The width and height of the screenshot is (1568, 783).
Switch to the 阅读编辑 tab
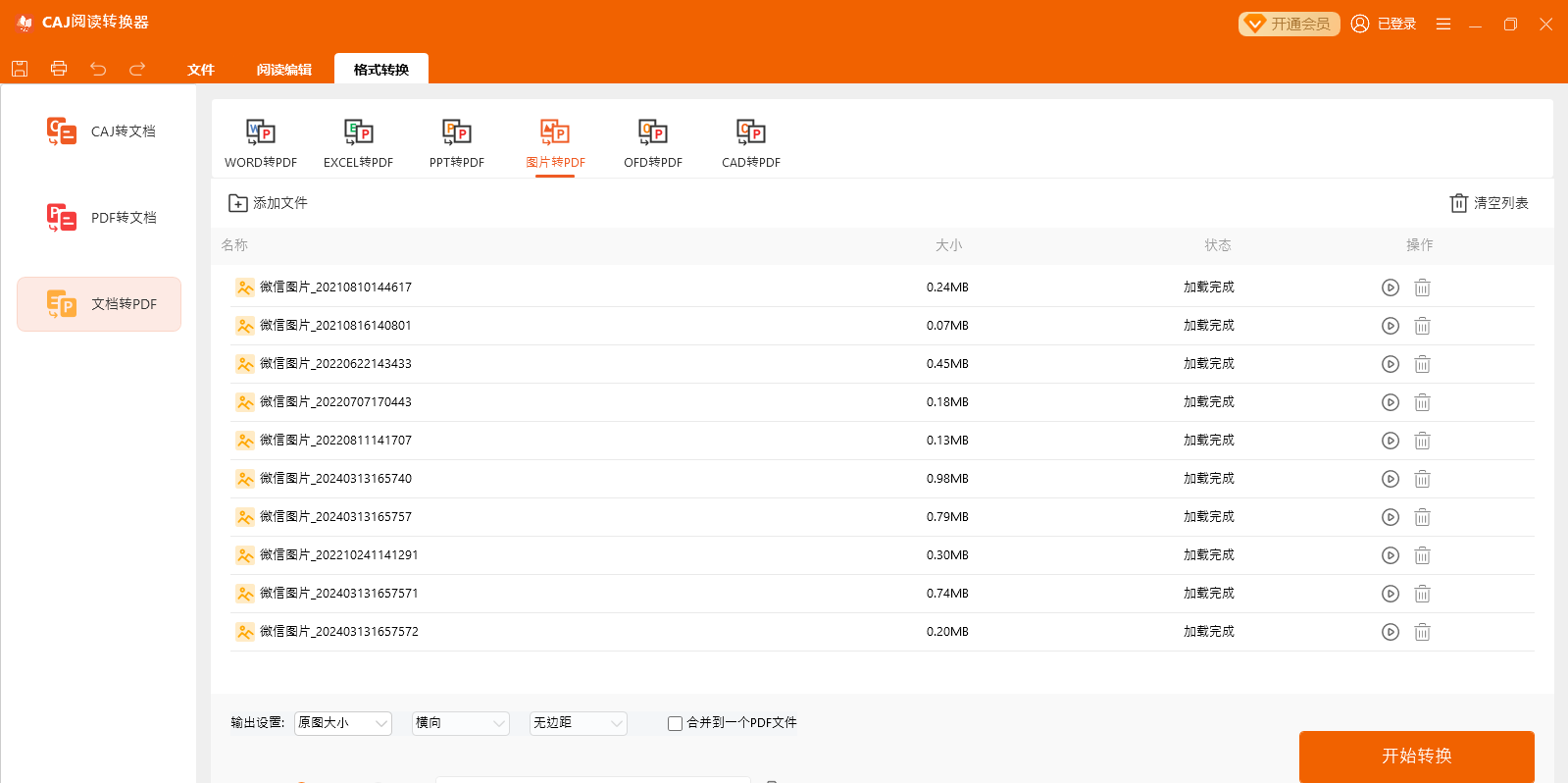click(x=283, y=70)
